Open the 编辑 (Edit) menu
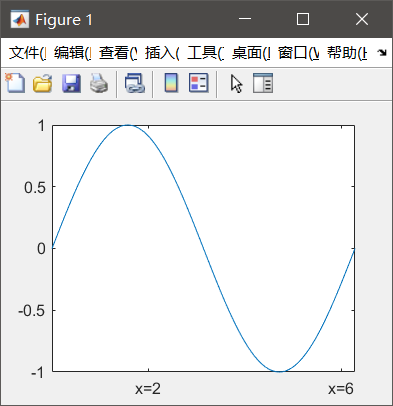 (x=72, y=53)
